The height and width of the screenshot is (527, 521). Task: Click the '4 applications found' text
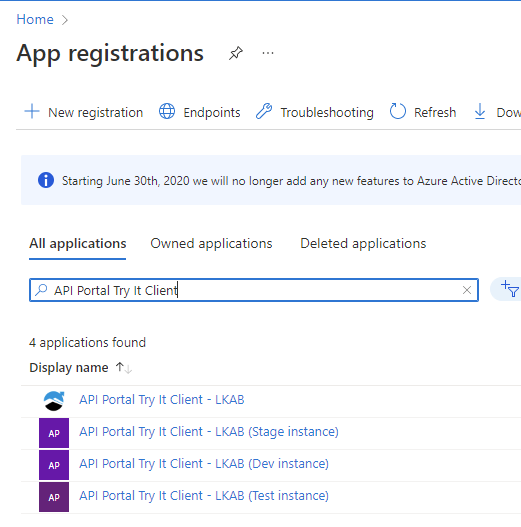tap(87, 342)
